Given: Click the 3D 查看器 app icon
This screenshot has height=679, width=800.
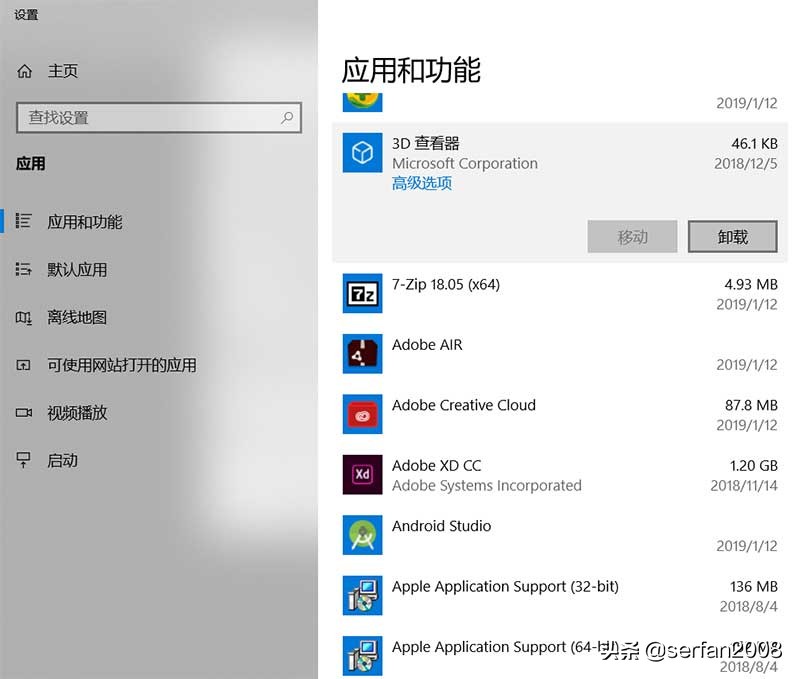Looking at the screenshot, I should coord(361,152).
